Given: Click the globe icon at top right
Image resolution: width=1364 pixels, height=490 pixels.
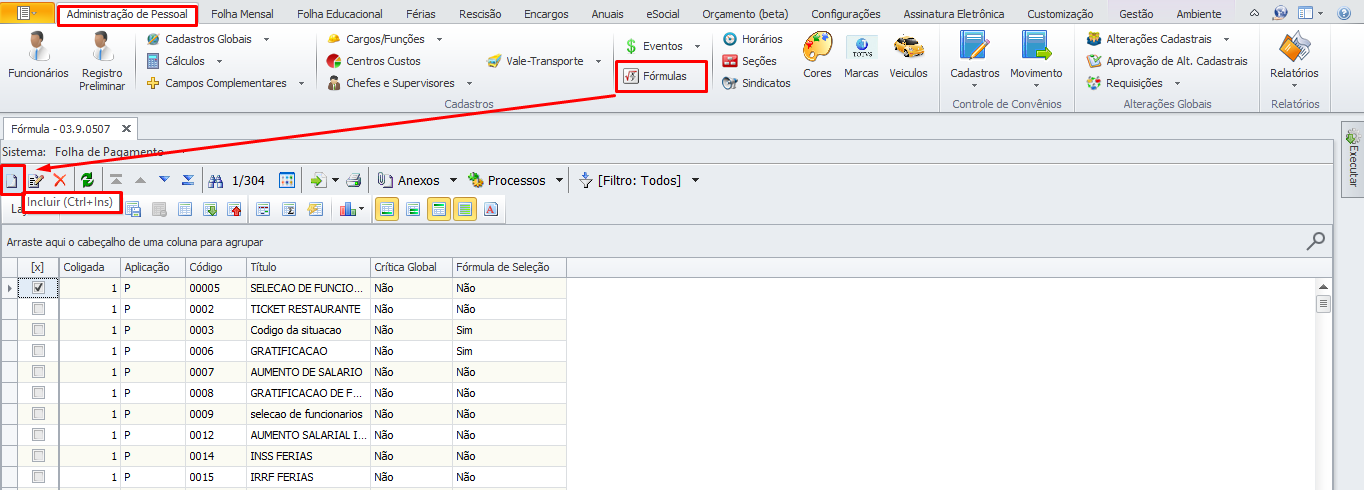Looking at the screenshot, I should click(1281, 13).
